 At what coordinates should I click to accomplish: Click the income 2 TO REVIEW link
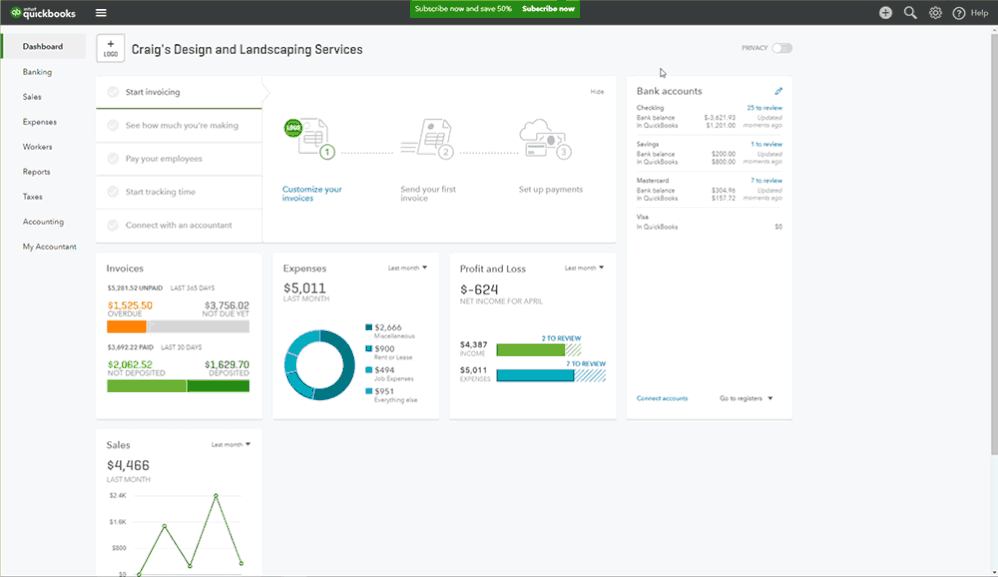pos(561,338)
